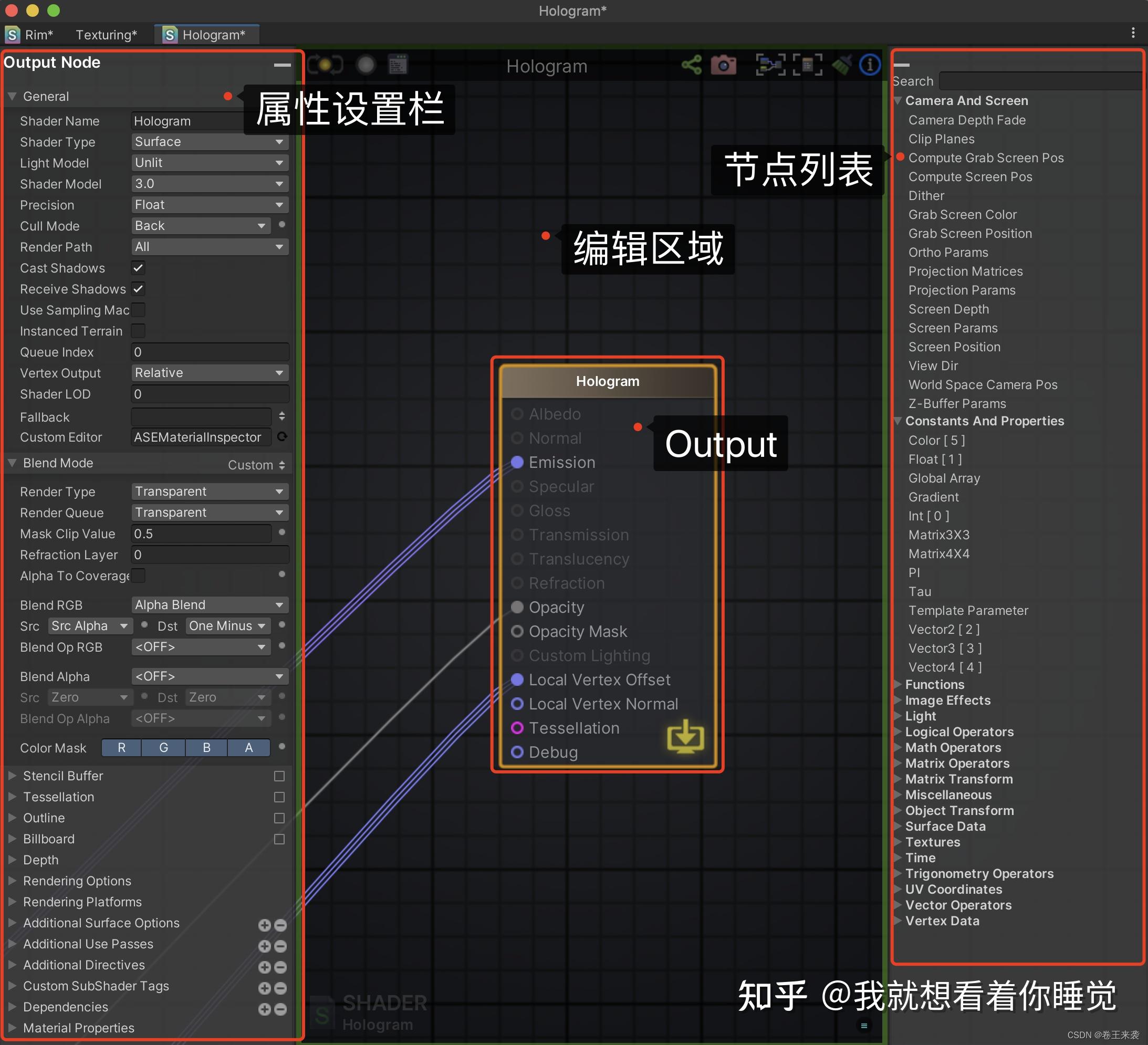The height and width of the screenshot is (1045, 1148).
Task: Toggle live preview with the circular arrows icon
Action: pos(326,65)
